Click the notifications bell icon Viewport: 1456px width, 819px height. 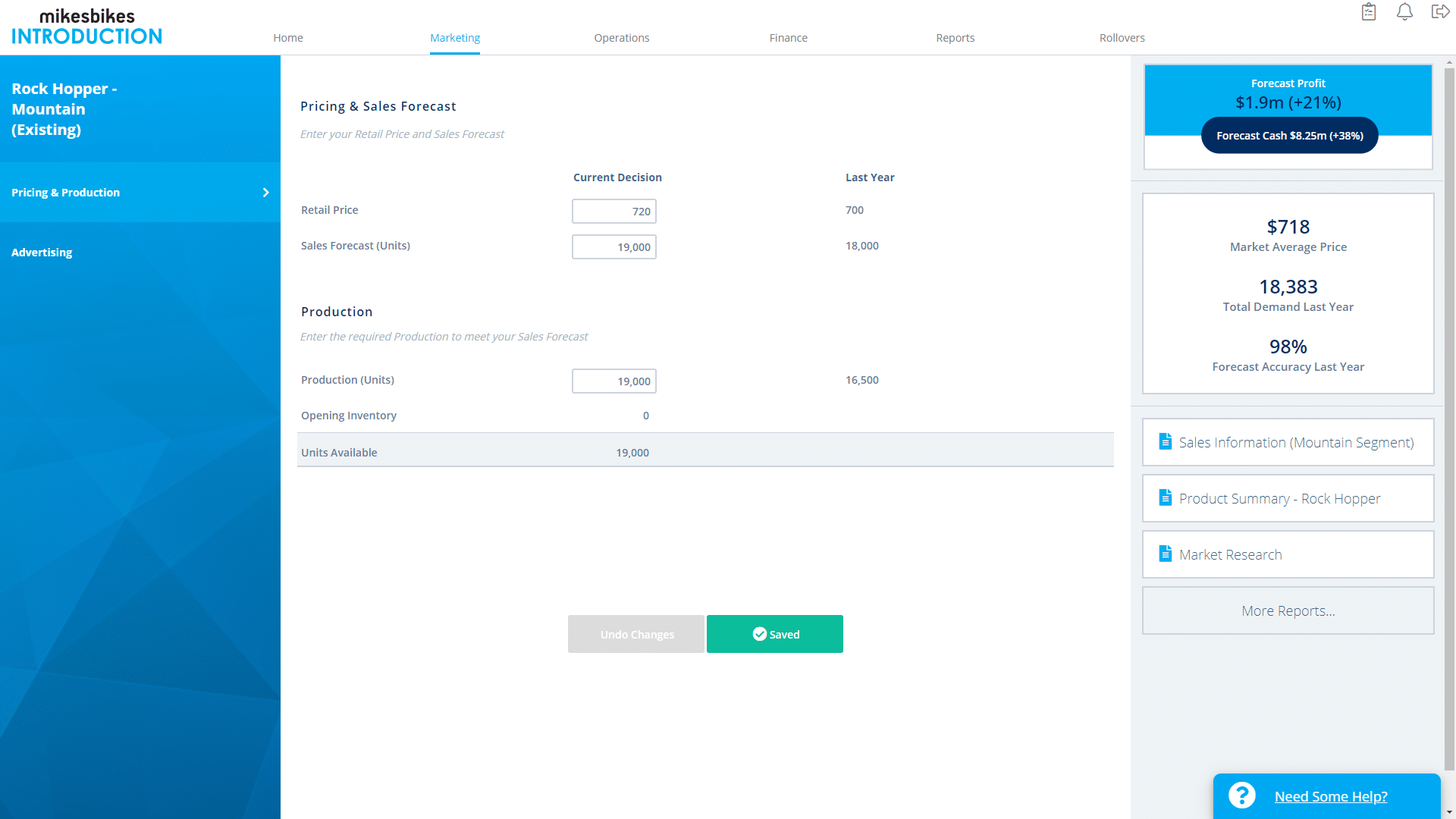pos(1404,12)
